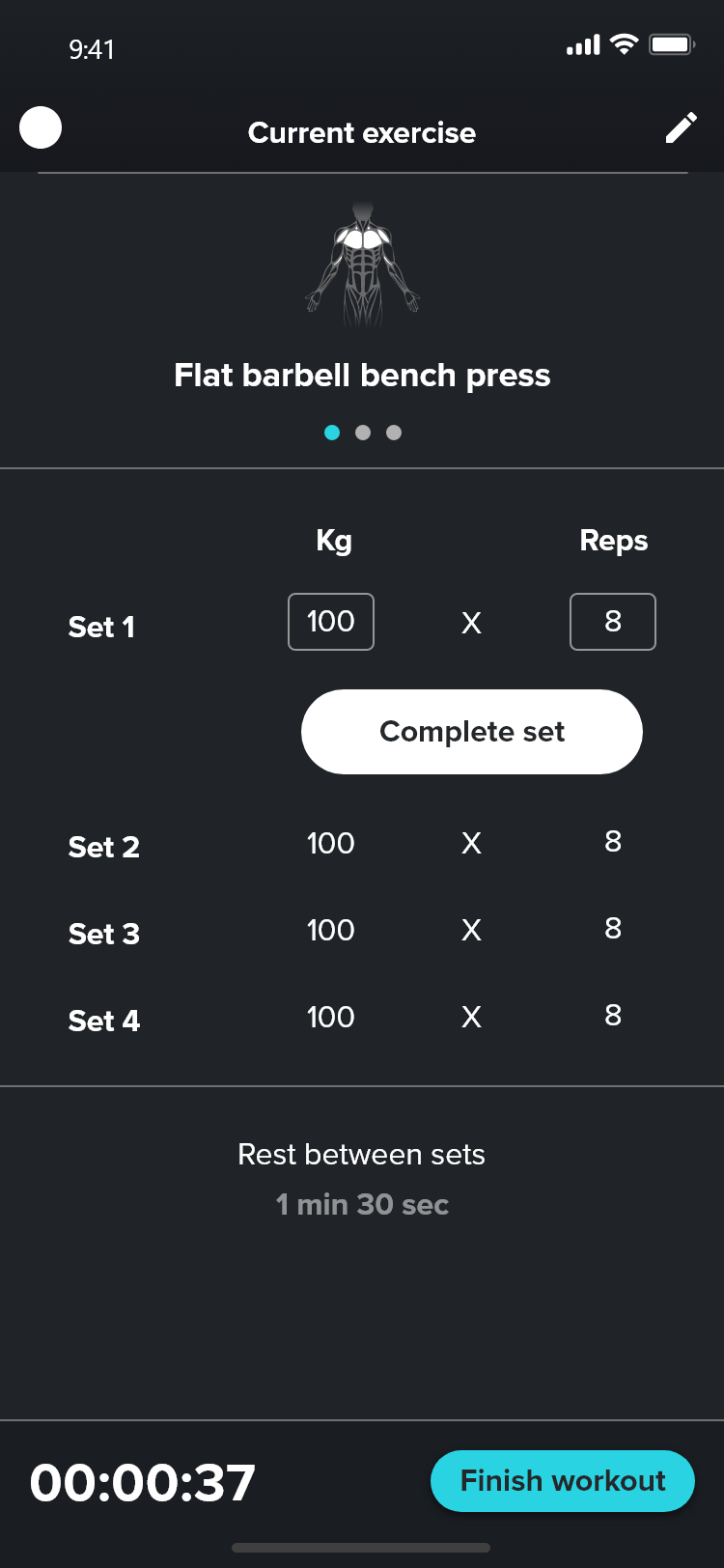This screenshot has height=1568, width=724.
Task: Tap the Wi-Fi status icon
Action: pyautogui.click(x=625, y=44)
